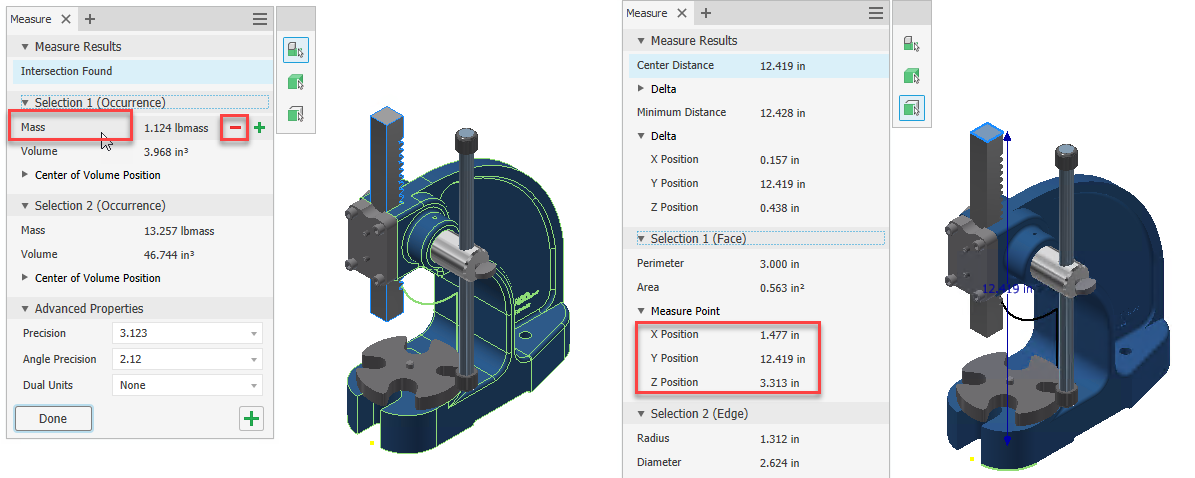Click the red minus icon beside Mass
Screen dimensions: 1195x478
[235, 128]
